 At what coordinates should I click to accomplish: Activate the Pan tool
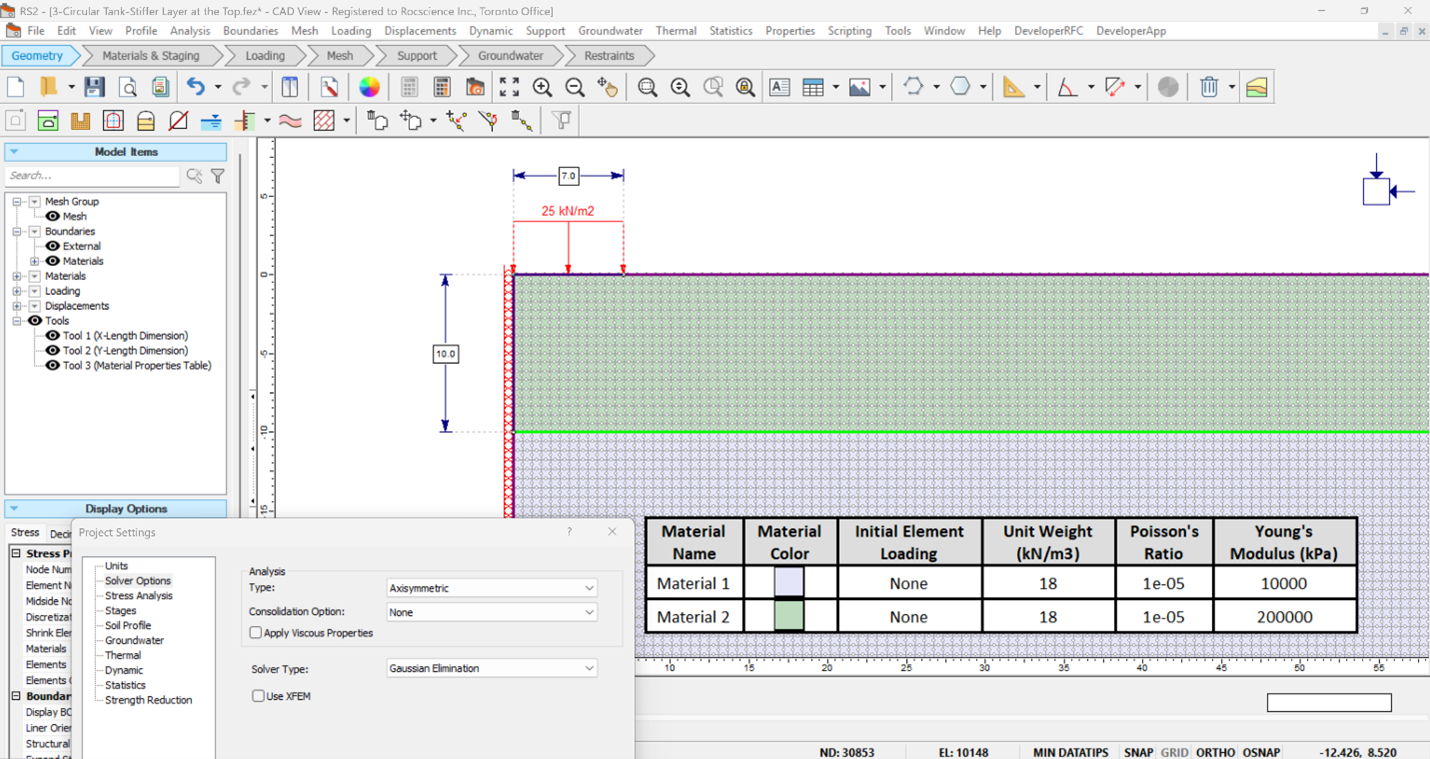coord(609,87)
